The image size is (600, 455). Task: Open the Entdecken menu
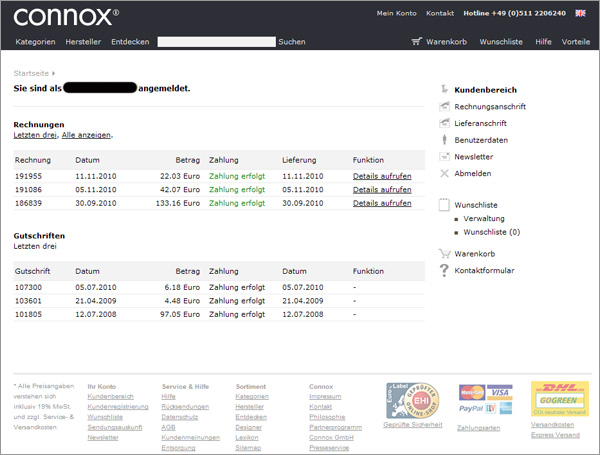click(x=130, y=42)
